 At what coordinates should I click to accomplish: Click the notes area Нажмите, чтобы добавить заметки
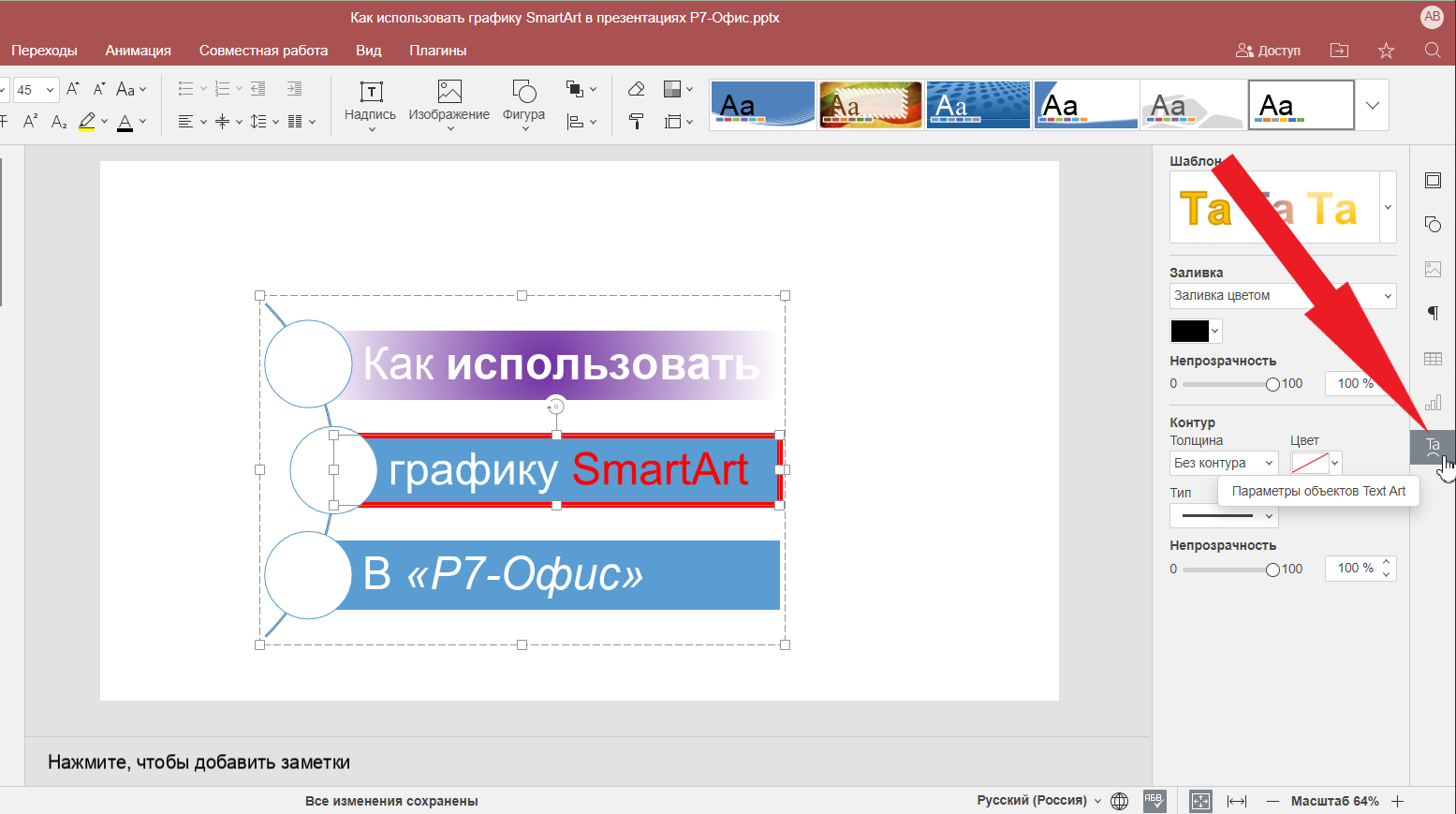(x=199, y=762)
